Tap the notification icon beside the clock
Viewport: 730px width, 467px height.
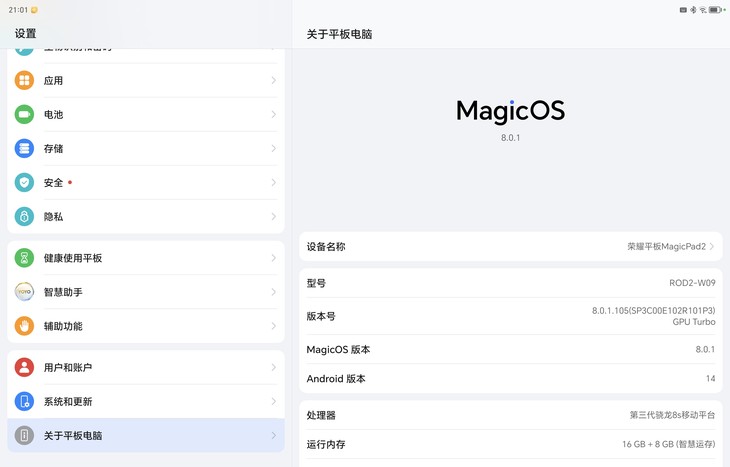pos(34,10)
